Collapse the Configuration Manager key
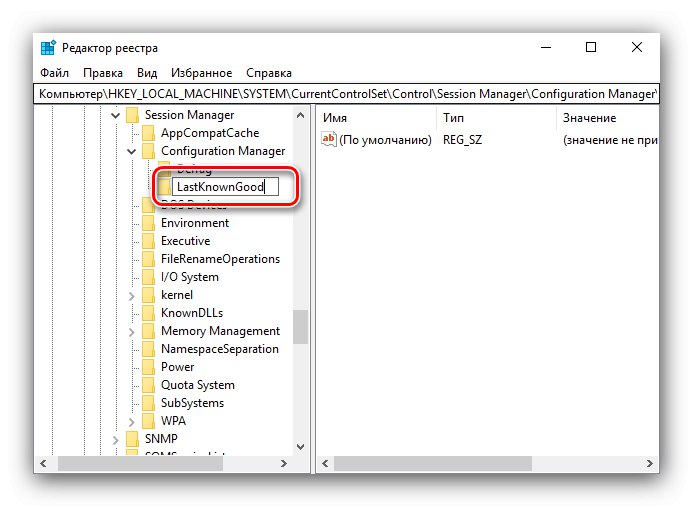Image resolution: width=693 pixels, height=507 pixels. (x=131, y=152)
